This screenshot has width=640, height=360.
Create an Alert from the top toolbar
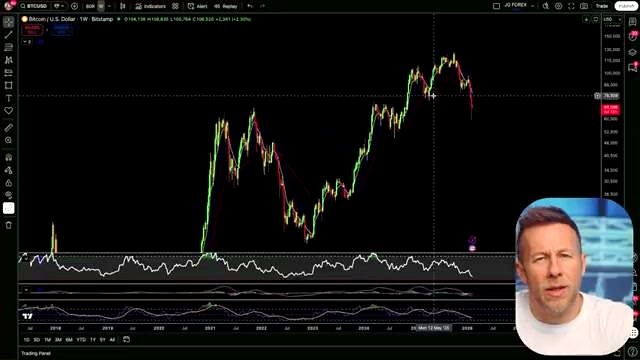tap(198, 6)
